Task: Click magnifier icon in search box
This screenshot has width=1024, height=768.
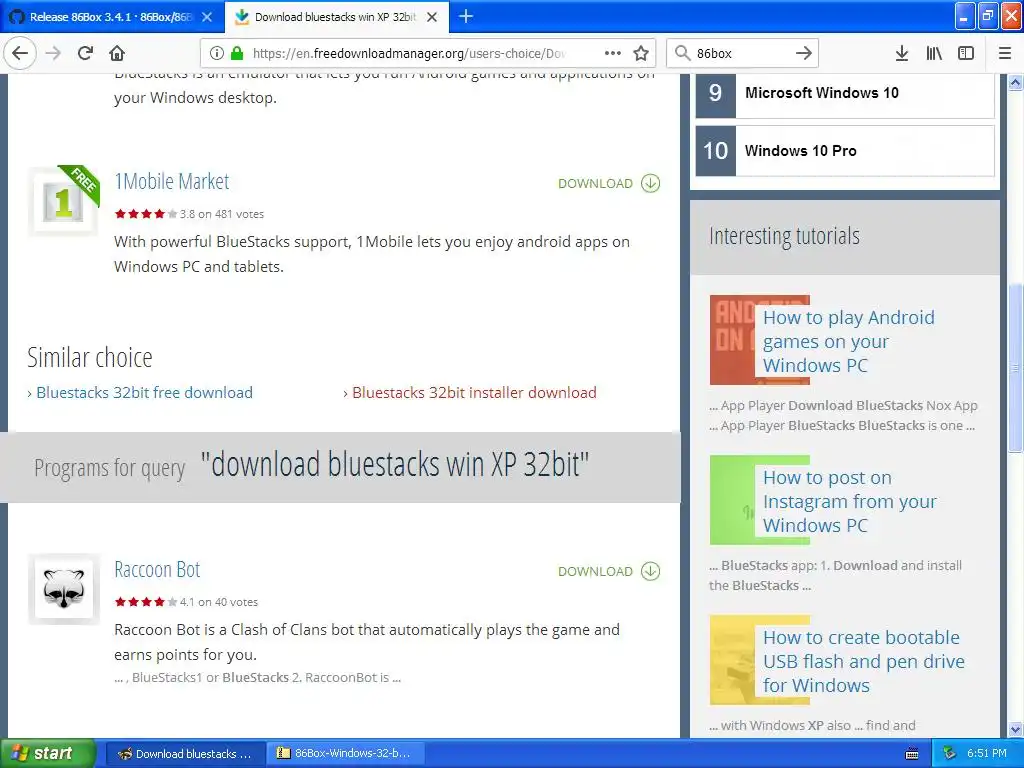Action: (x=682, y=53)
